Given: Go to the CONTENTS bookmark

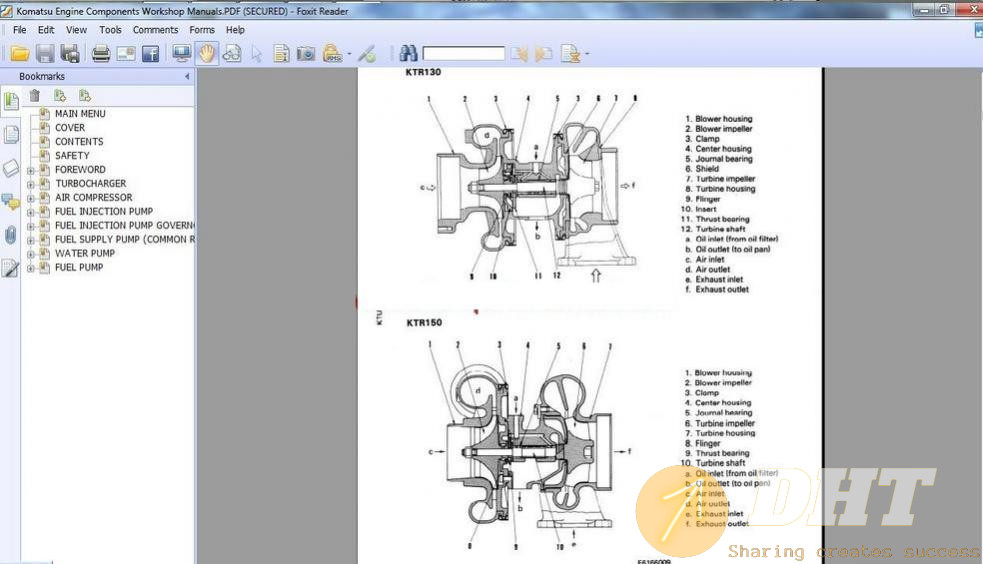Looking at the screenshot, I should (x=79, y=142).
